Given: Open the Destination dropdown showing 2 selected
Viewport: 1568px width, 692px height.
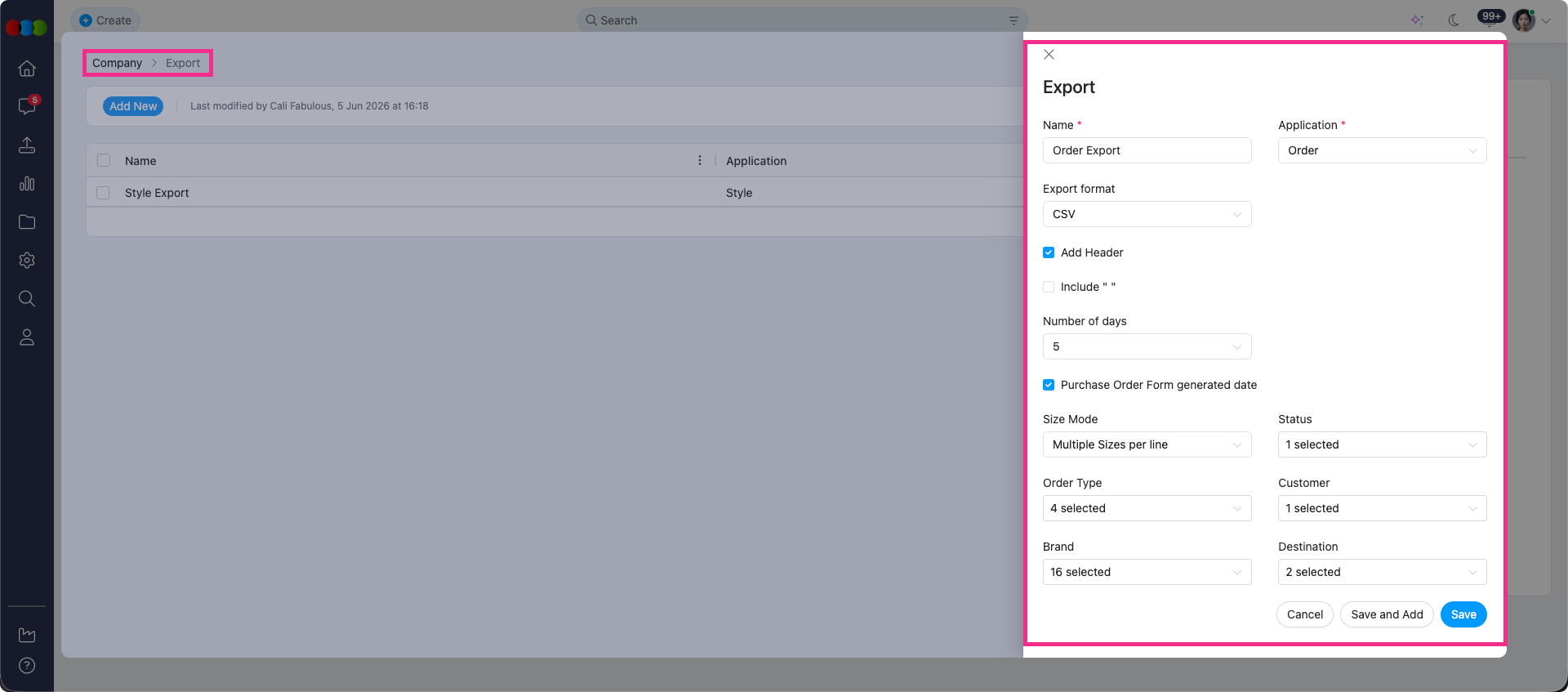Looking at the screenshot, I should [x=1382, y=572].
